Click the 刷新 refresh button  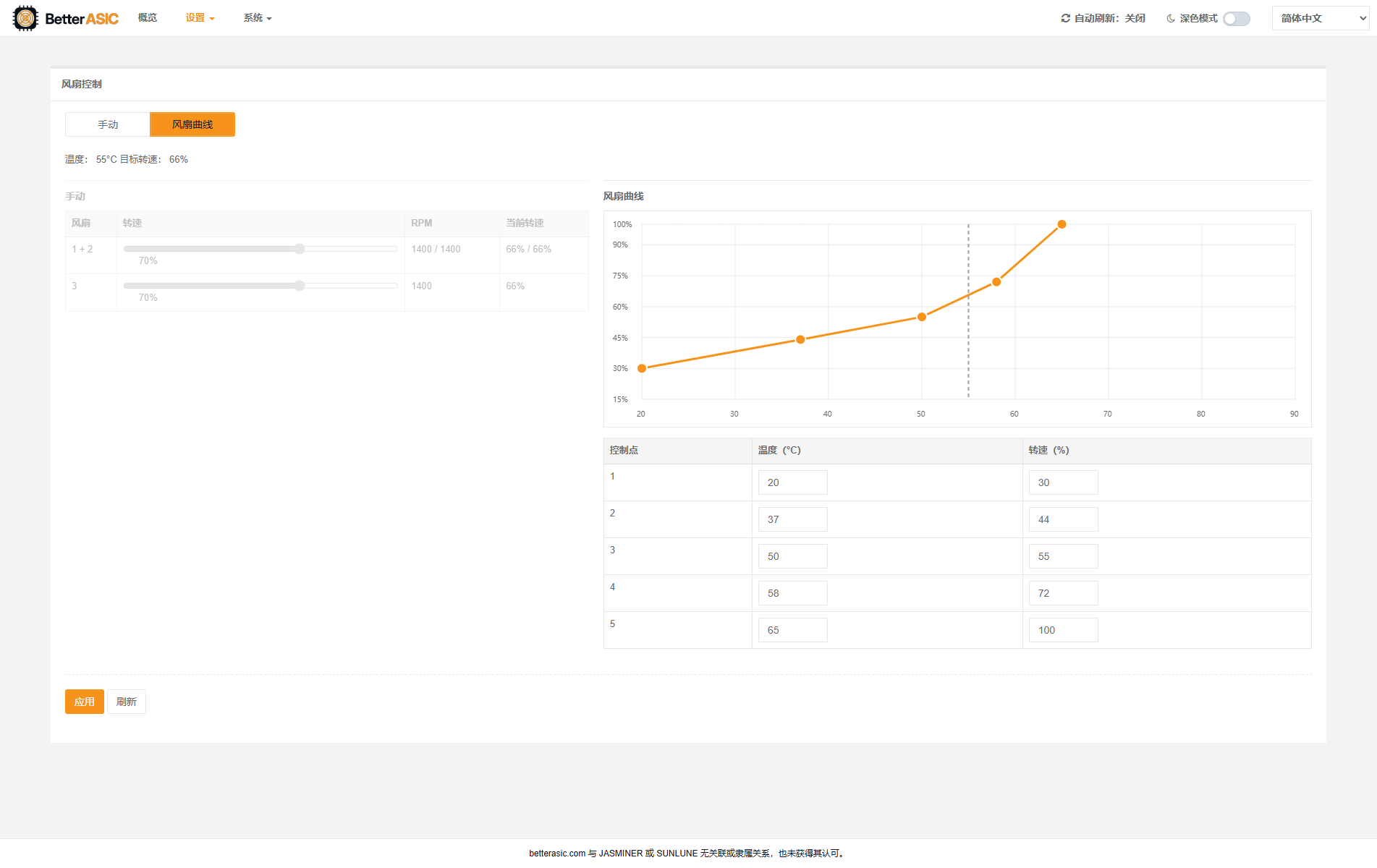tap(127, 702)
